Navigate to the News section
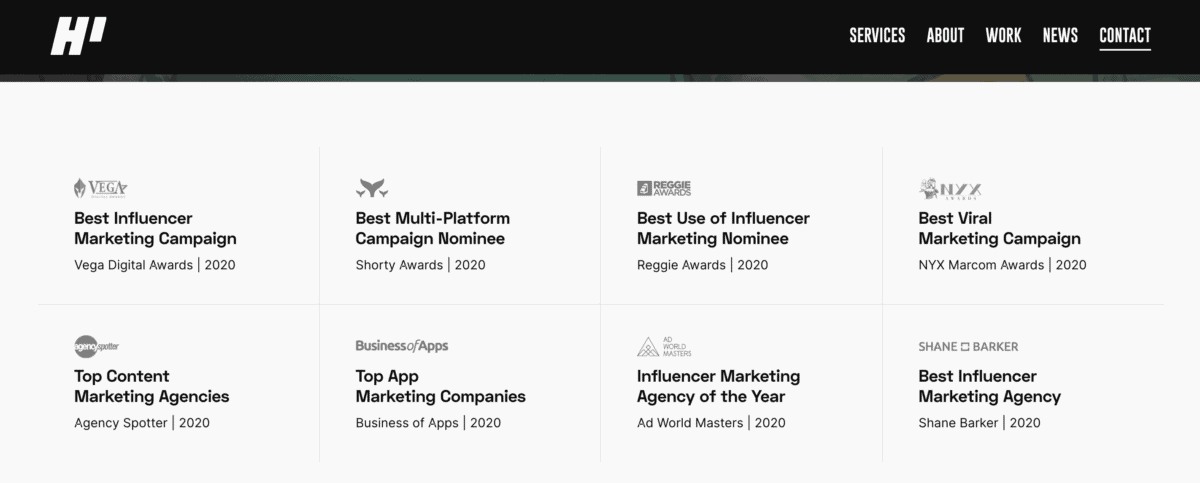 (1060, 36)
